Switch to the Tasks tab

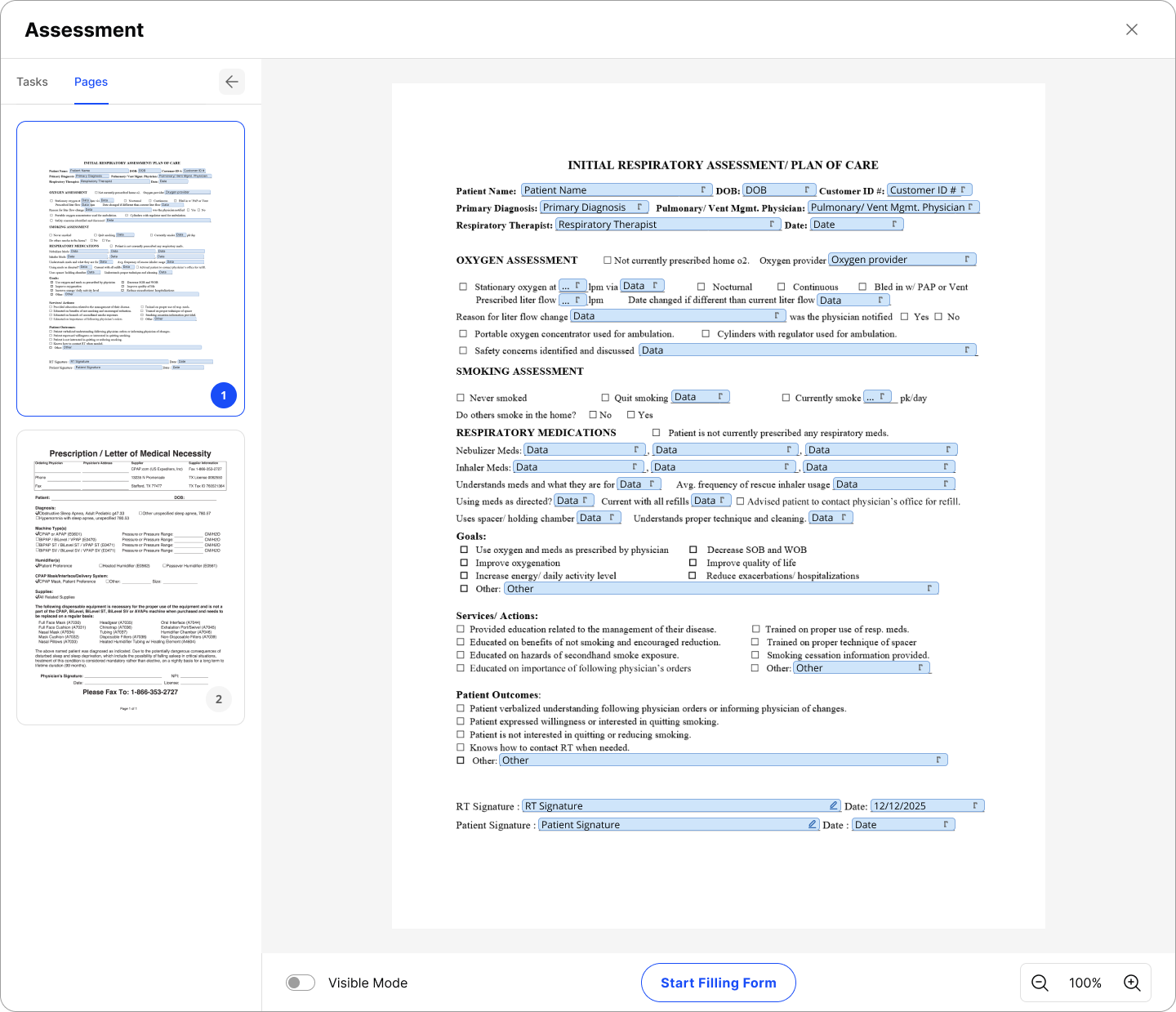click(x=33, y=82)
